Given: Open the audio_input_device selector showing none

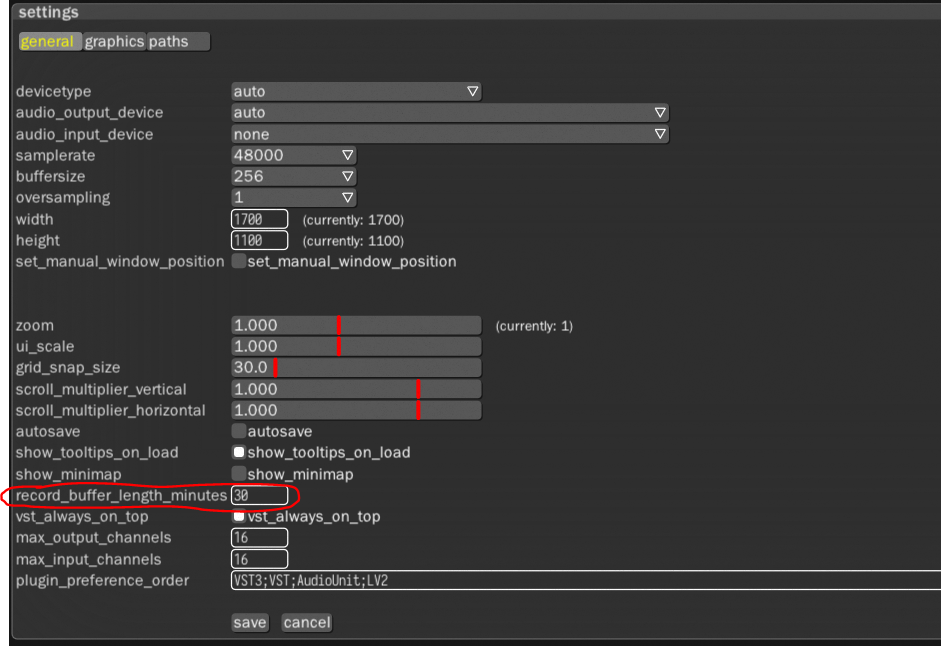Looking at the screenshot, I should (x=450, y=133).
